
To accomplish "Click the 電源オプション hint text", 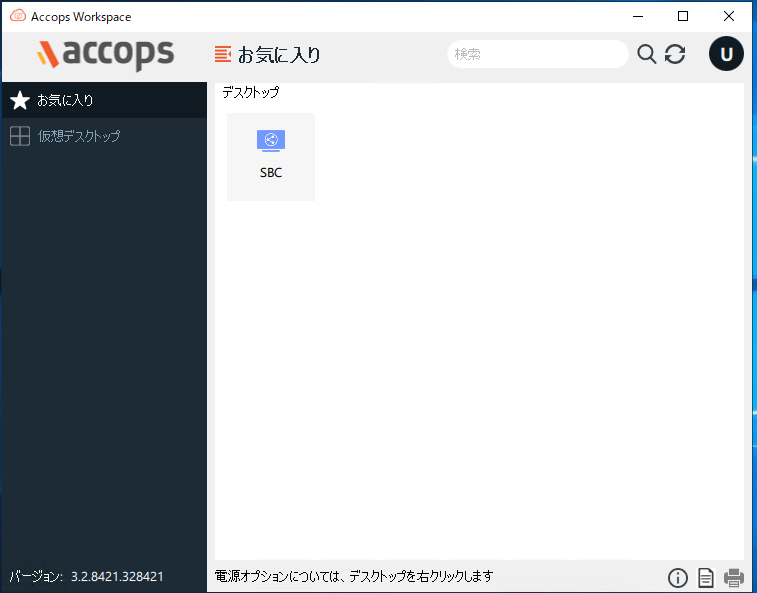I will [x=354, y=576].
